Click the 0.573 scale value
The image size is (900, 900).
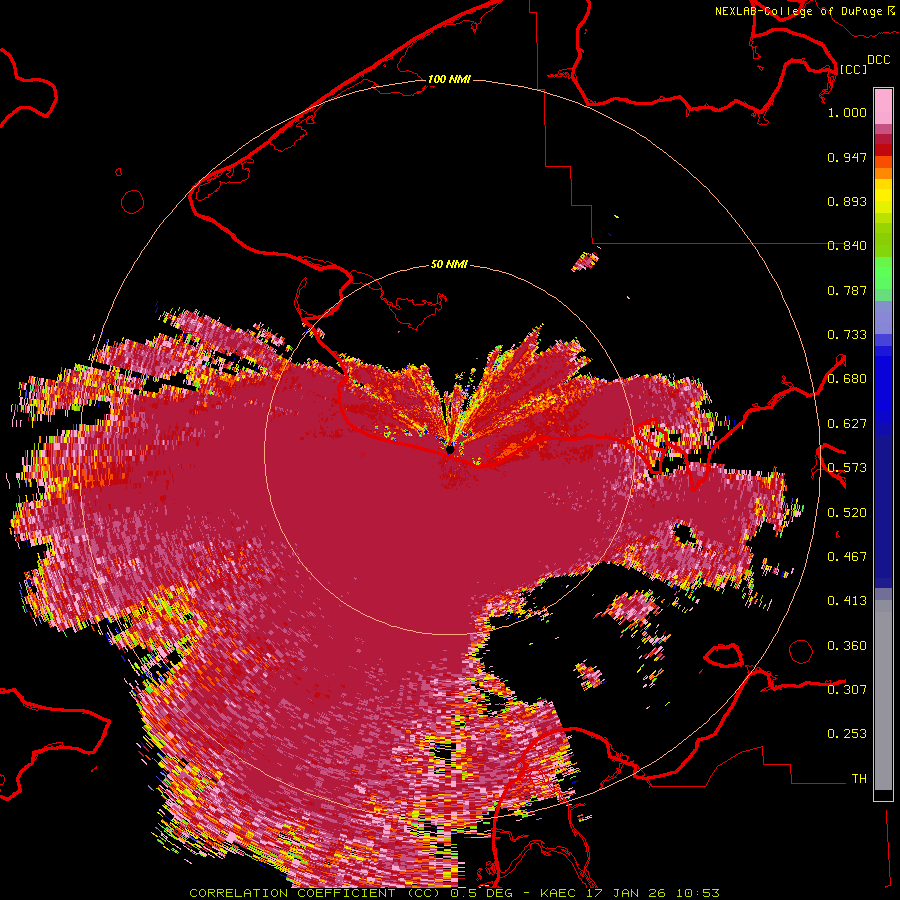click(847, 468)
